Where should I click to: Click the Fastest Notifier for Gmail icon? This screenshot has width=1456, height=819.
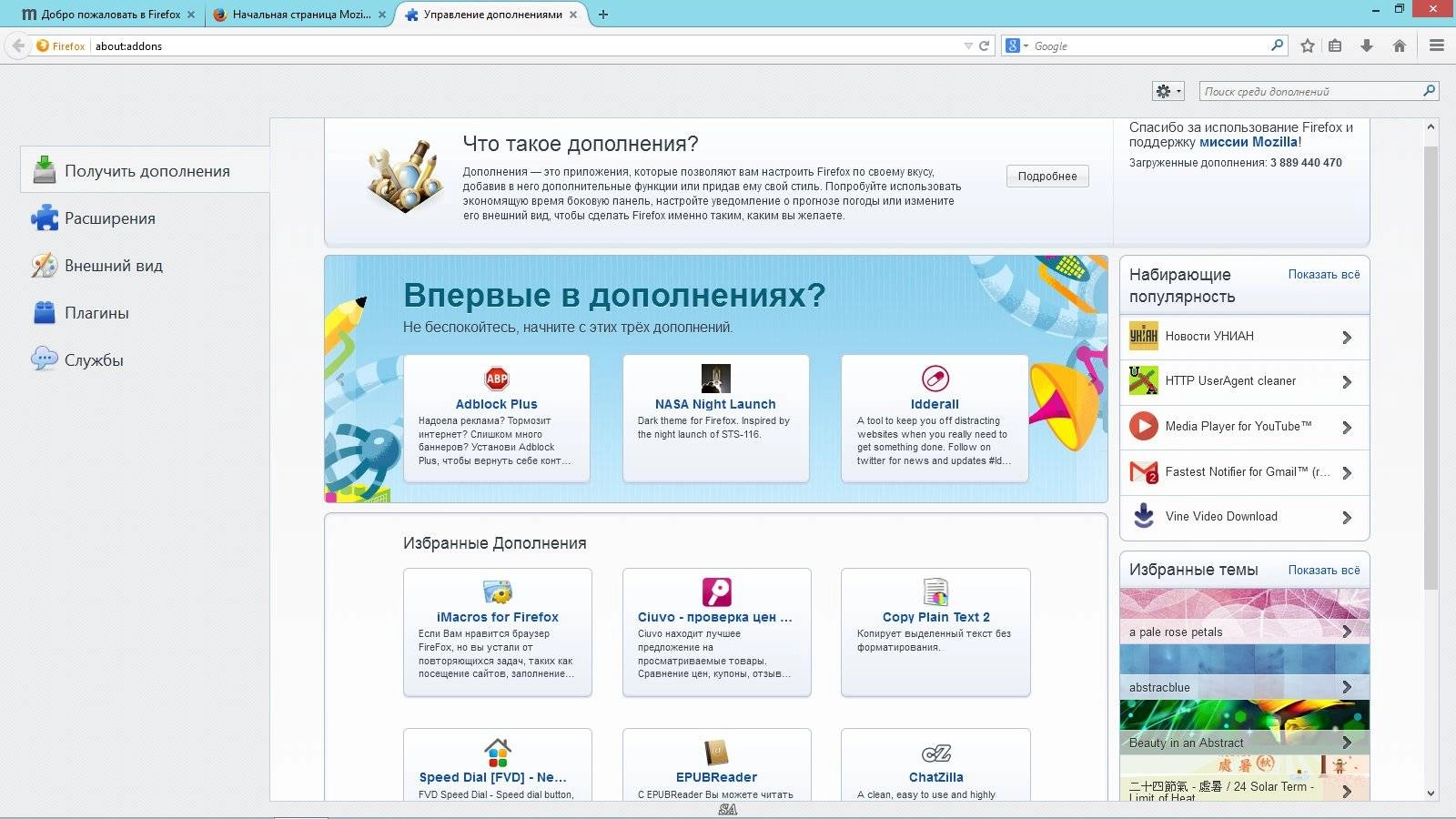click(x=1144, y=471)
